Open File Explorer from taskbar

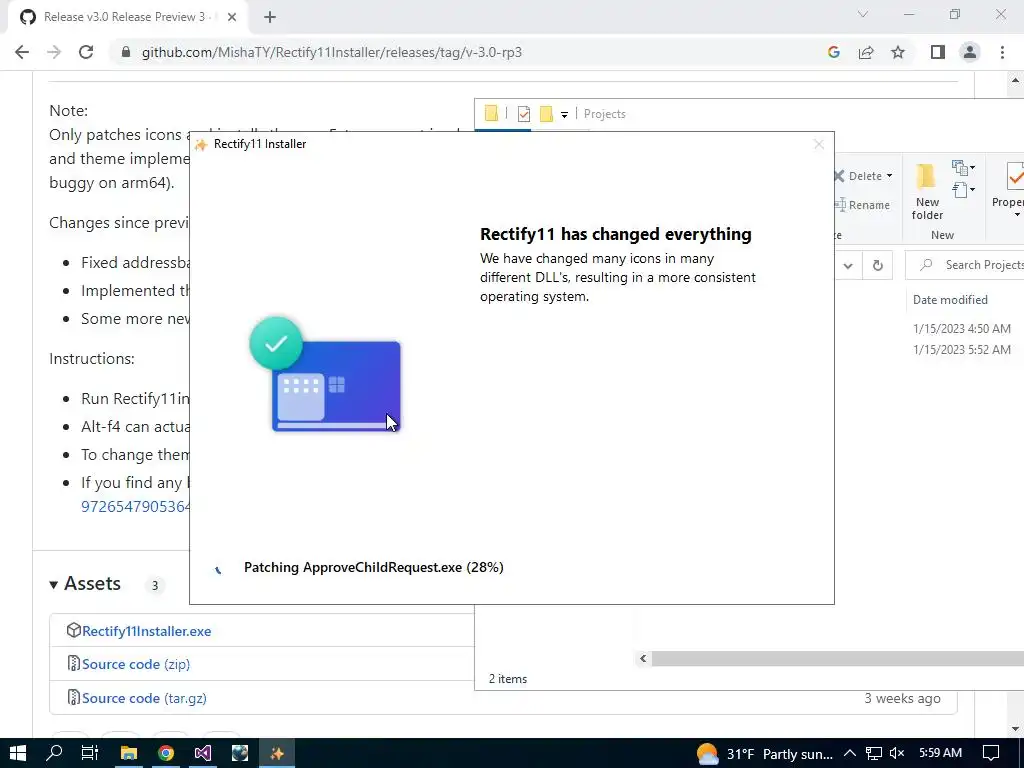coord(129,753)
